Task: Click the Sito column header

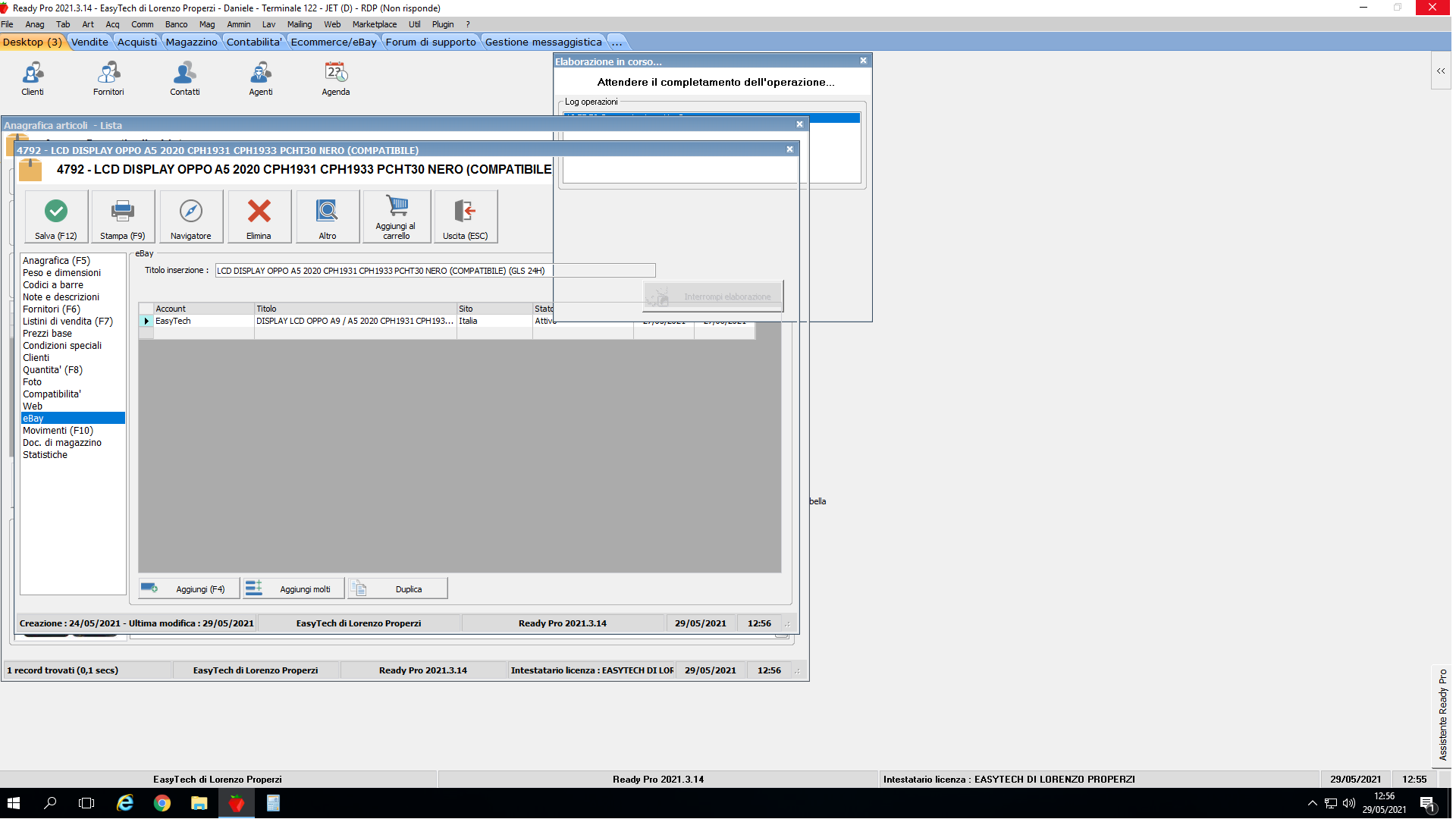Action: click(x=494, y=309)
